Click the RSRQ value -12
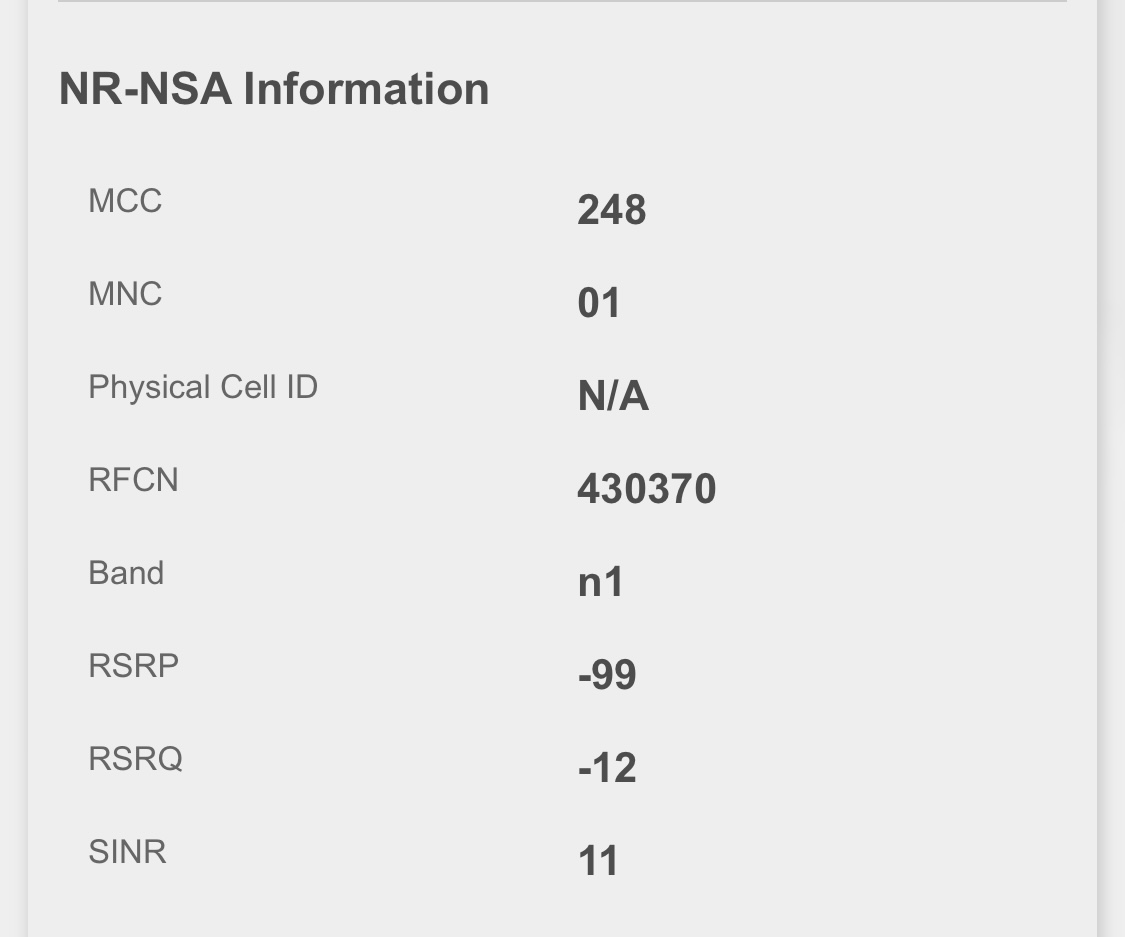The height and width of the screenshot is (937, 1125). [x=607, y=768]
